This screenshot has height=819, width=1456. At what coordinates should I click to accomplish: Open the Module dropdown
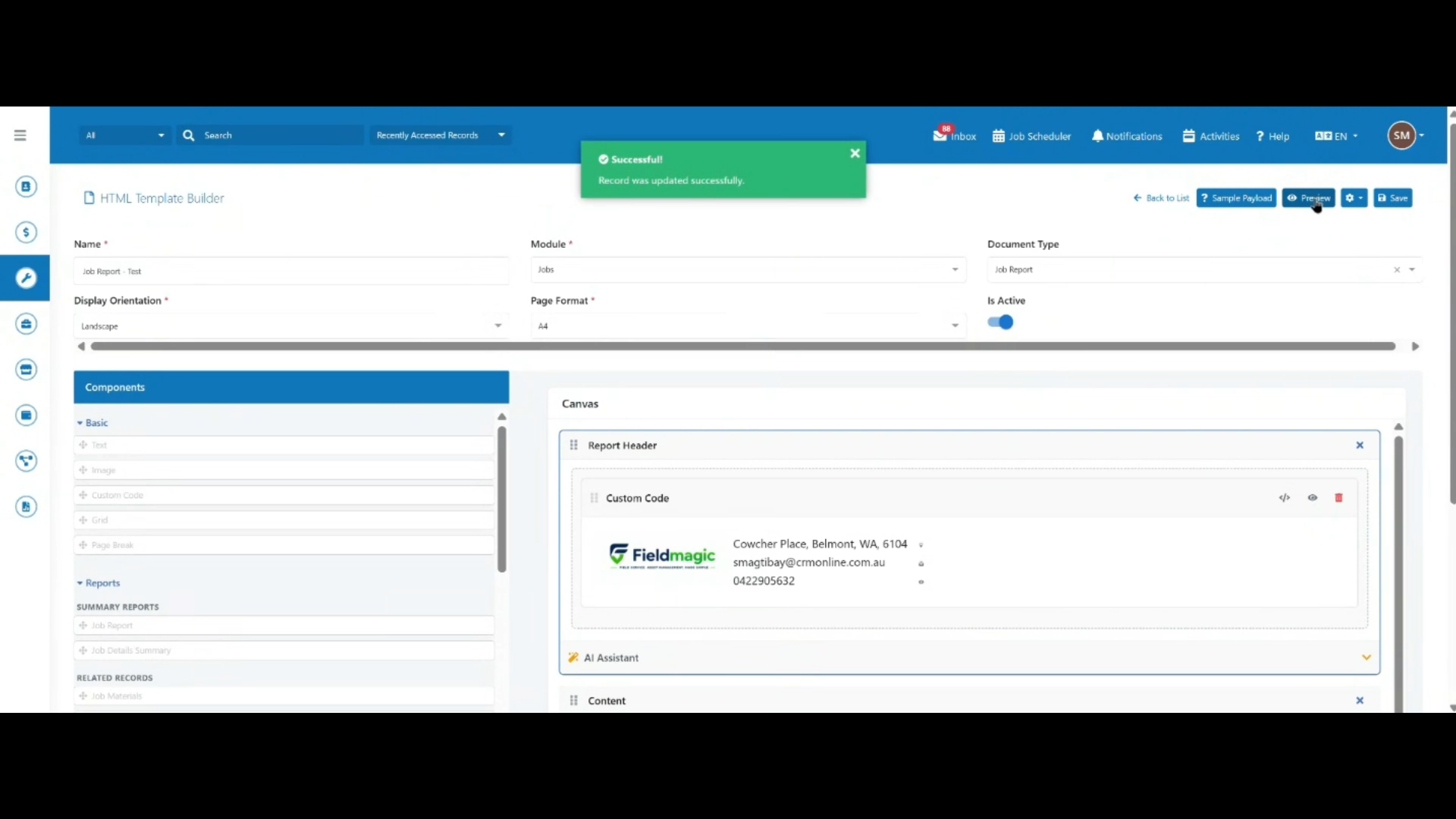[x=748, y=269]
